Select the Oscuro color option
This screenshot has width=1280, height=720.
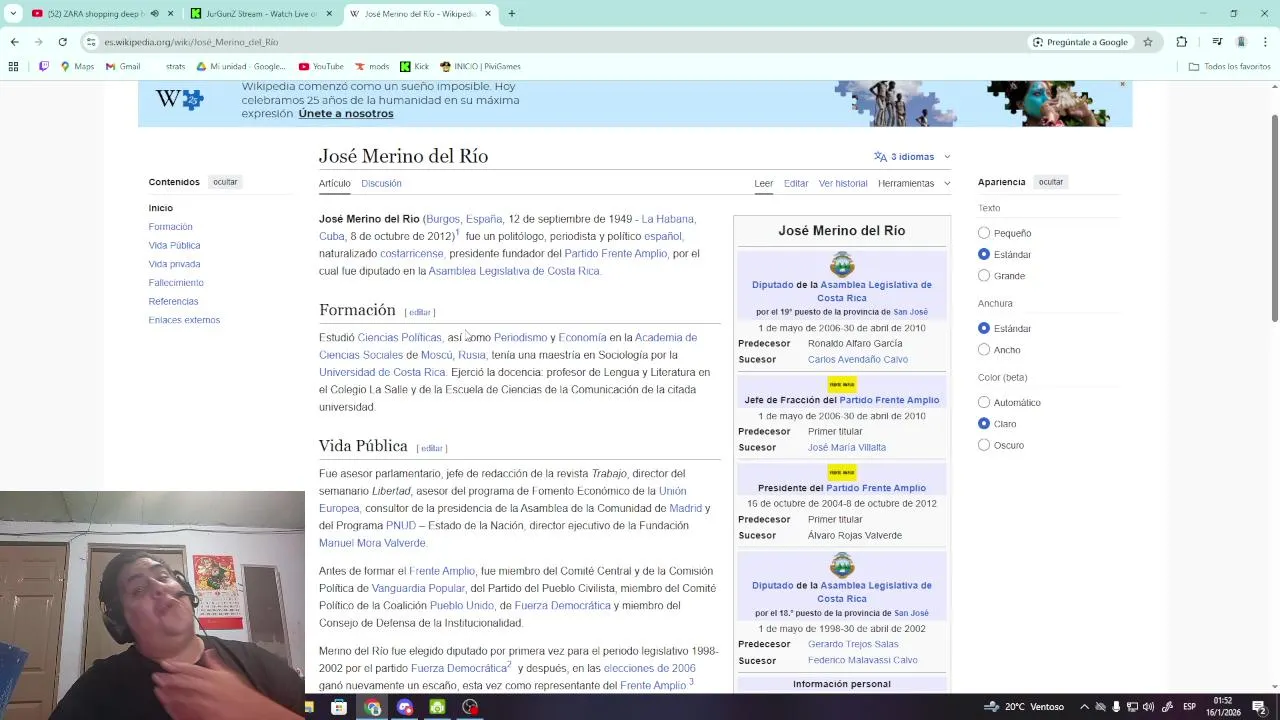(x=984, y=445)
